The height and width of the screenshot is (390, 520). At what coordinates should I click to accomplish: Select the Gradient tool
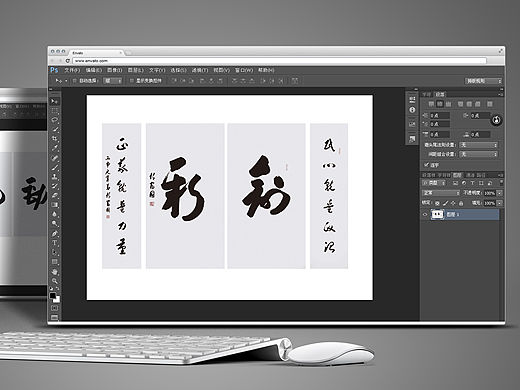pyautogui.click(x=54, y=205)
